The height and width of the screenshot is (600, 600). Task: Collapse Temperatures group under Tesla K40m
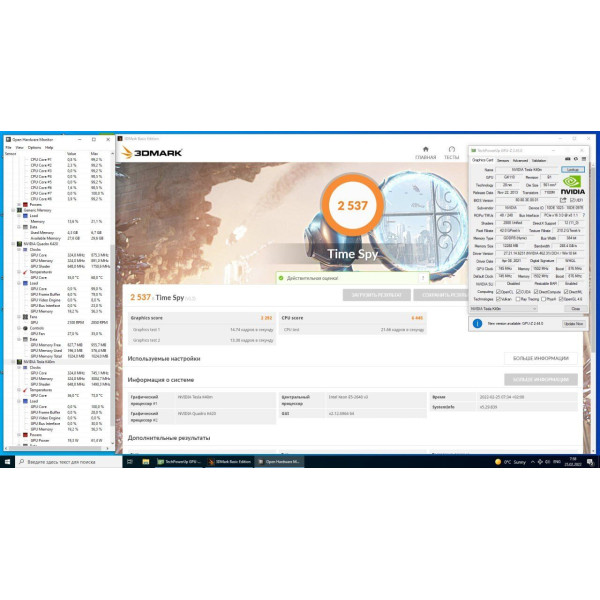19,390
